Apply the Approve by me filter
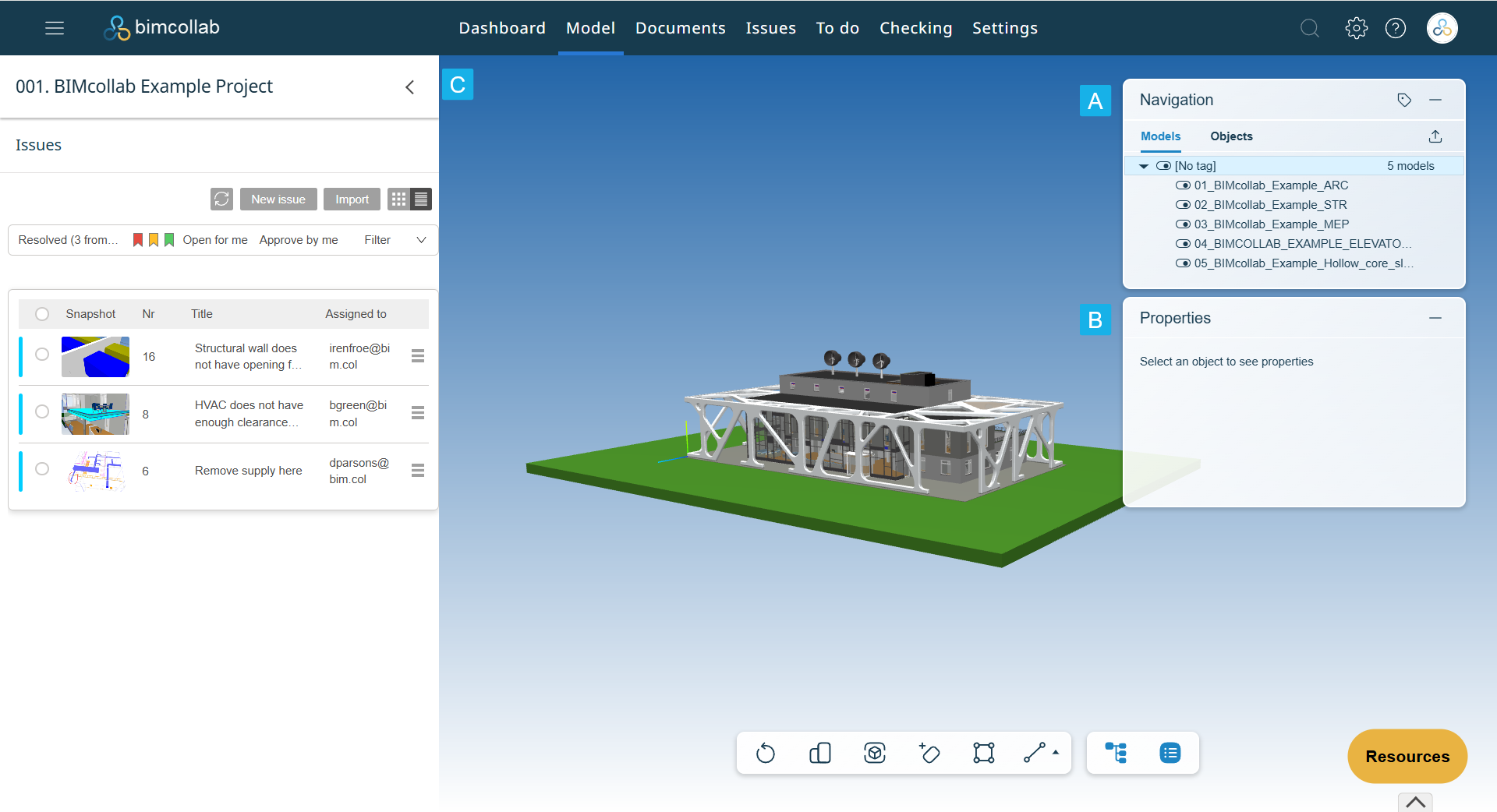This screenshot has width=1497, height=812. click(299, 240)
